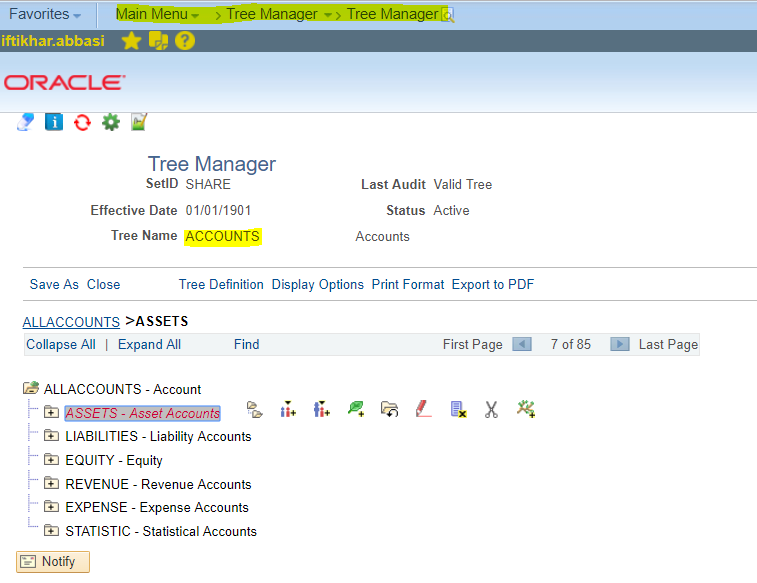Select ASSETS - Asset Accounts node
This screenshot has height=583, width=757.
(x=142, y=413)
